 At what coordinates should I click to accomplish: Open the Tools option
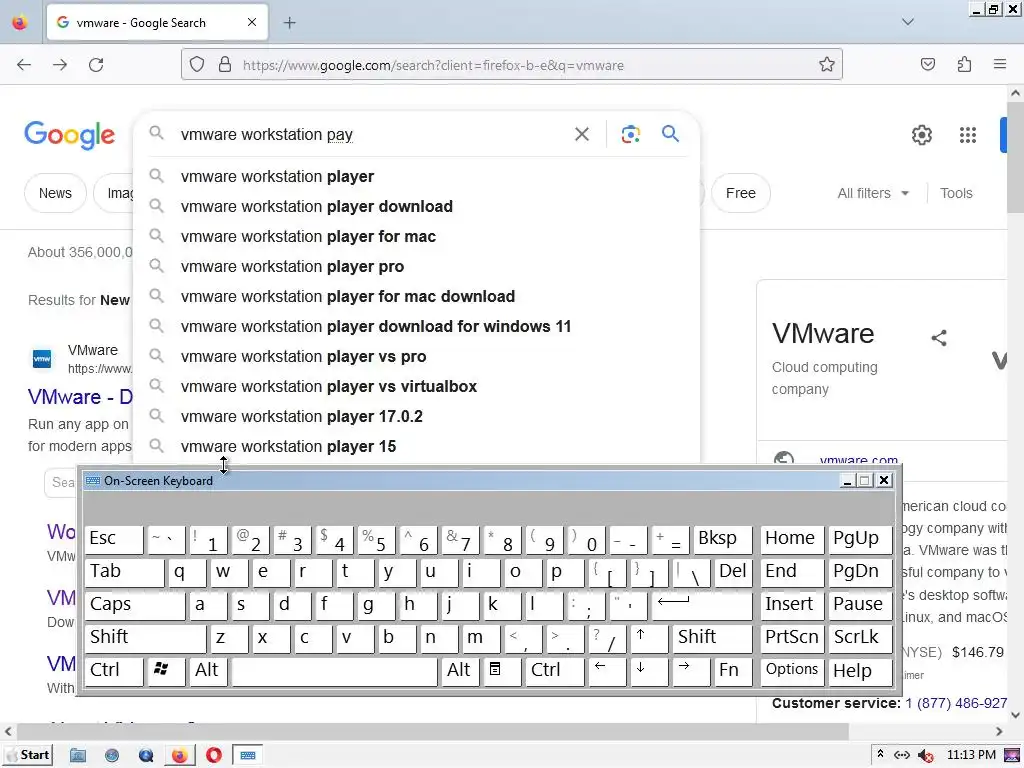click(956, 193)
